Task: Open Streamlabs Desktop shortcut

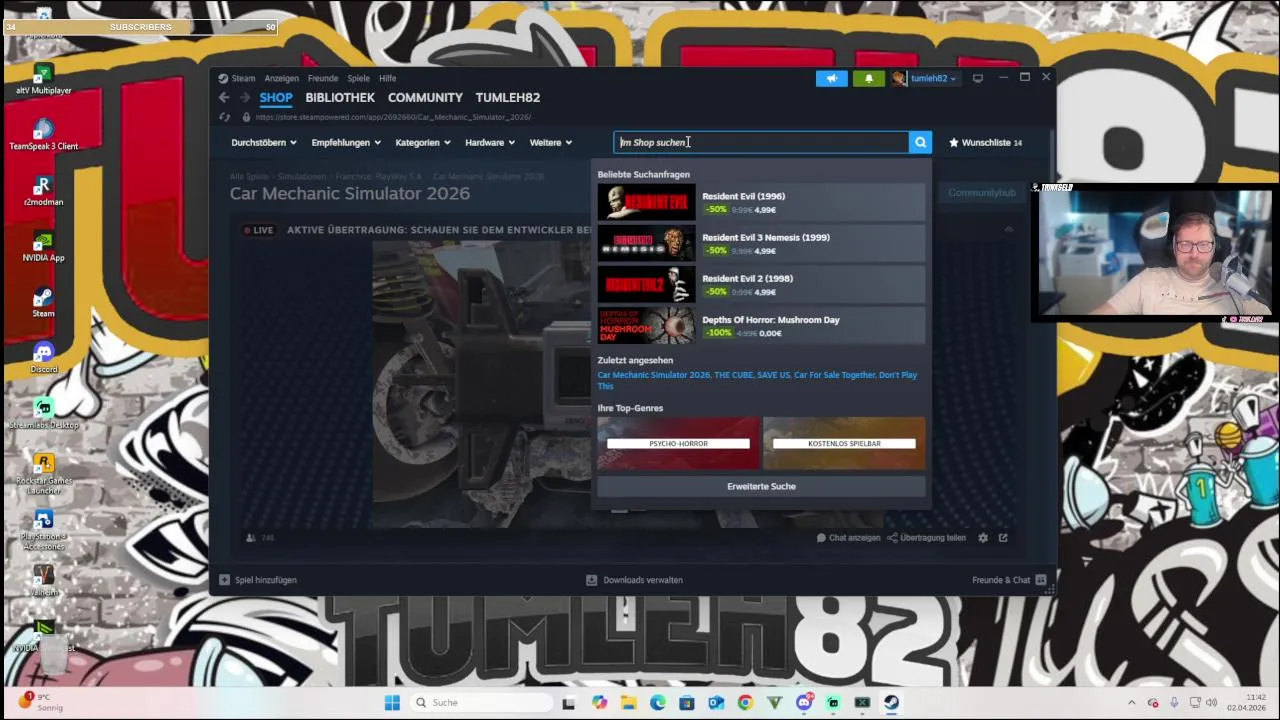Action: click(43, 415)
